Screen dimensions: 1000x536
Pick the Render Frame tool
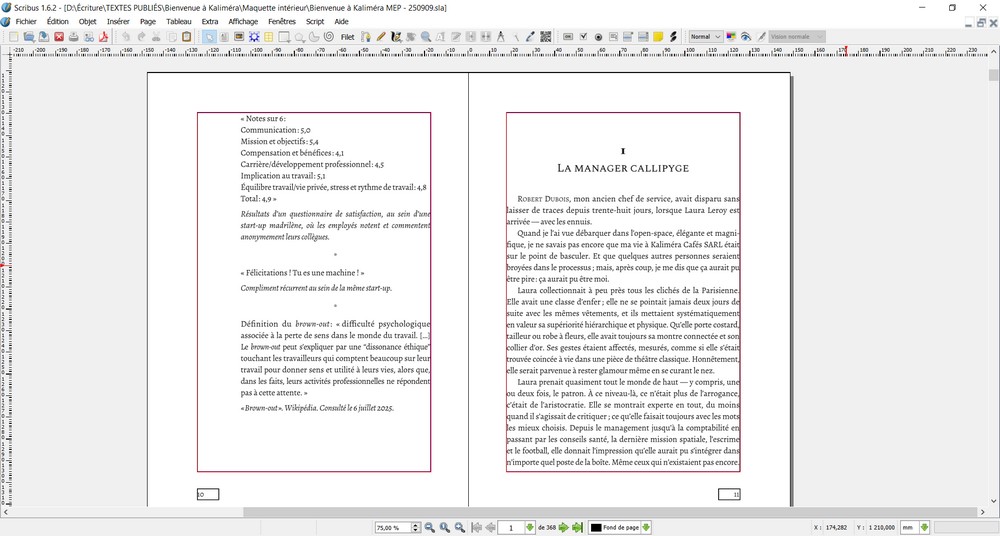[254, 36]
